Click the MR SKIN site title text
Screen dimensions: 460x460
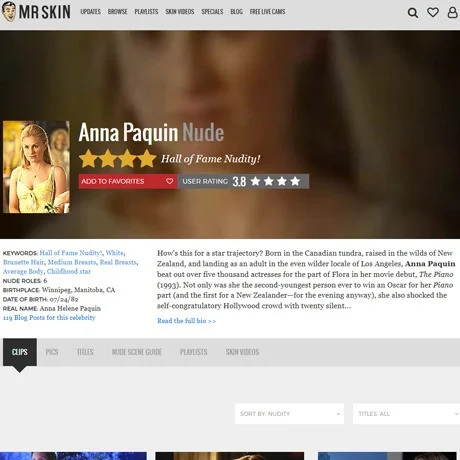point(45,12)
